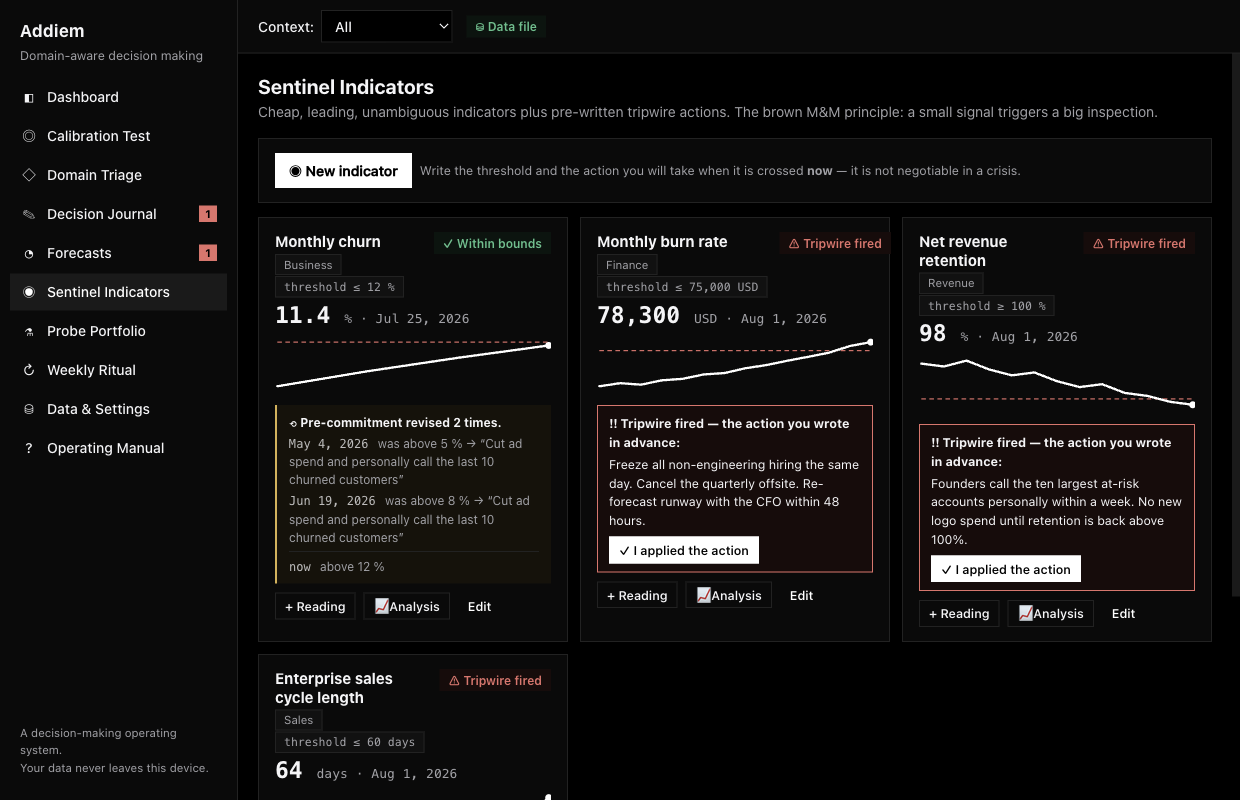Edit the Monthly burn rate indicator
Image resolution: width=1240 pixels, height=800 pixels.
pyautogui.click(x=801, y=595)
